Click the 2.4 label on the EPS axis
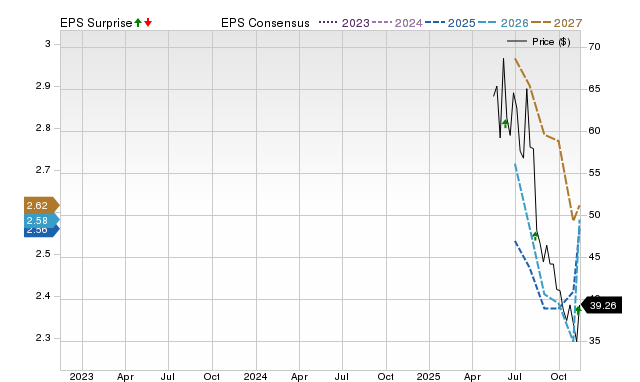Screen dimensions: 640x382 point(43,296)
